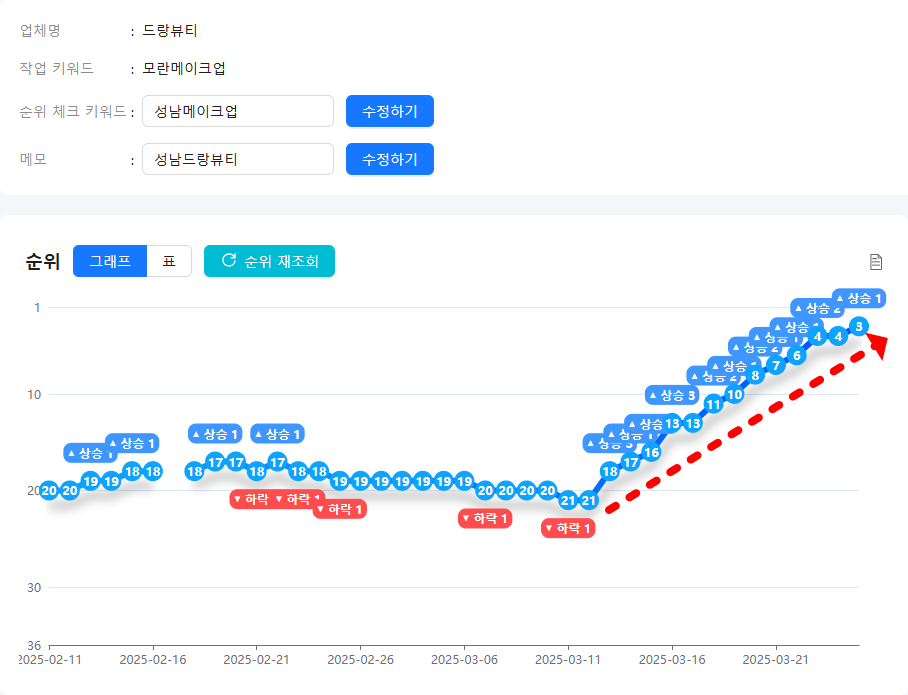The image size is (908, 695).
Task: Switch to the 그래프 tab
Action: coord(110,261)
